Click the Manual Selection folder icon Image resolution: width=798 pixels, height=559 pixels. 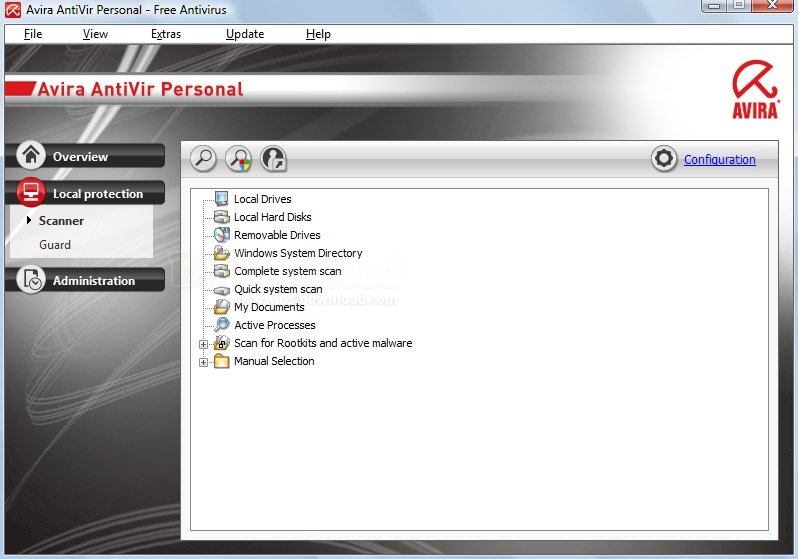tap(221, 361)
